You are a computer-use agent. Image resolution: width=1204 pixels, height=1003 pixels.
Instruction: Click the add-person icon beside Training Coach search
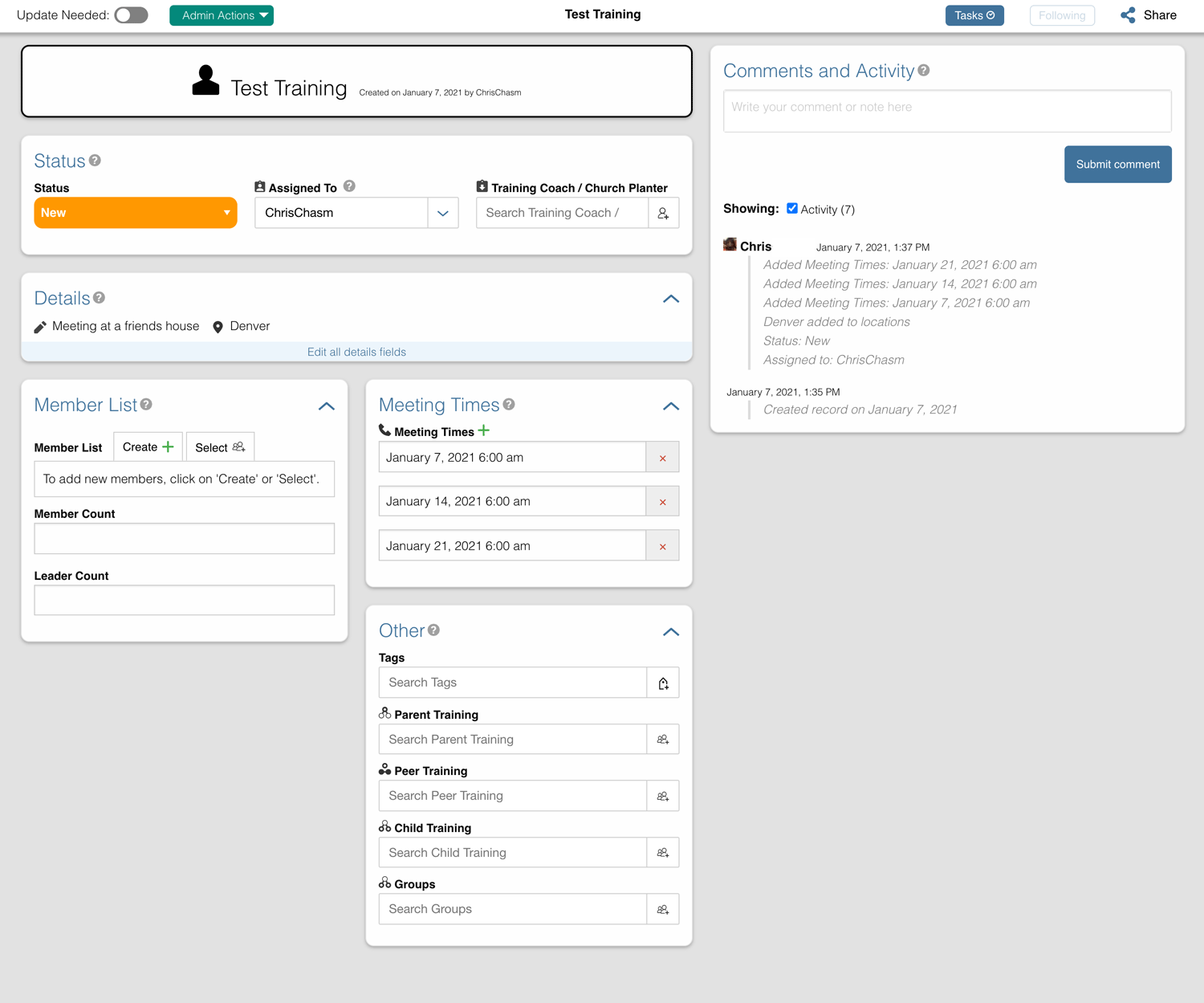663,213
